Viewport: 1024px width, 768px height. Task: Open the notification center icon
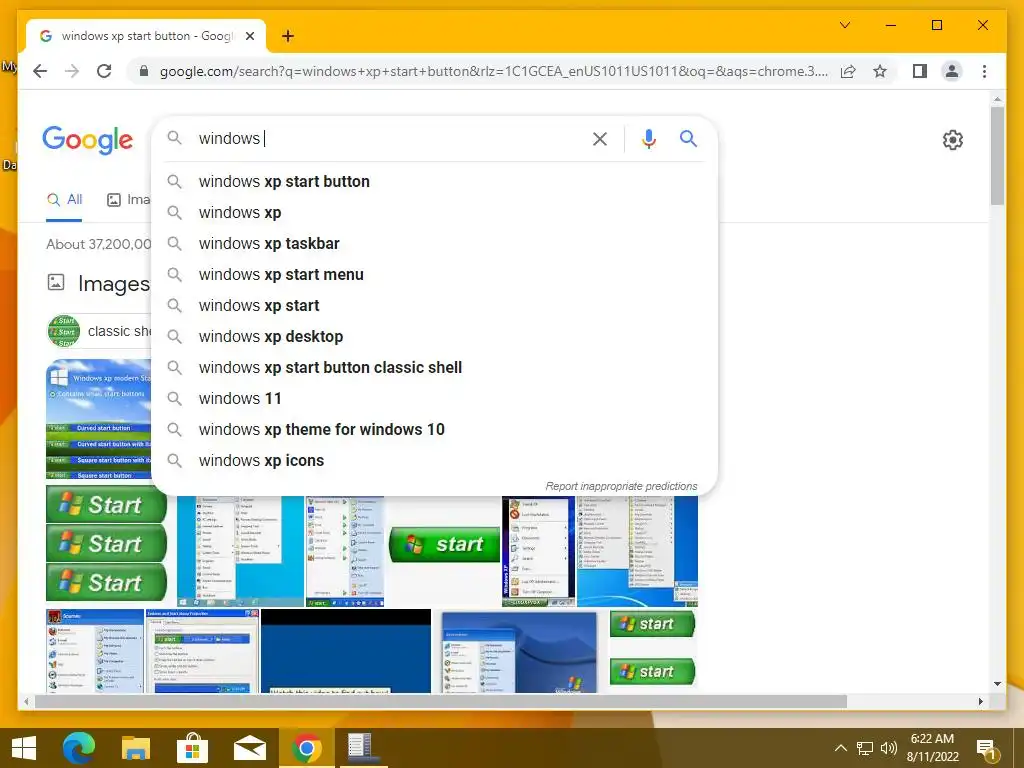(987, 750)
